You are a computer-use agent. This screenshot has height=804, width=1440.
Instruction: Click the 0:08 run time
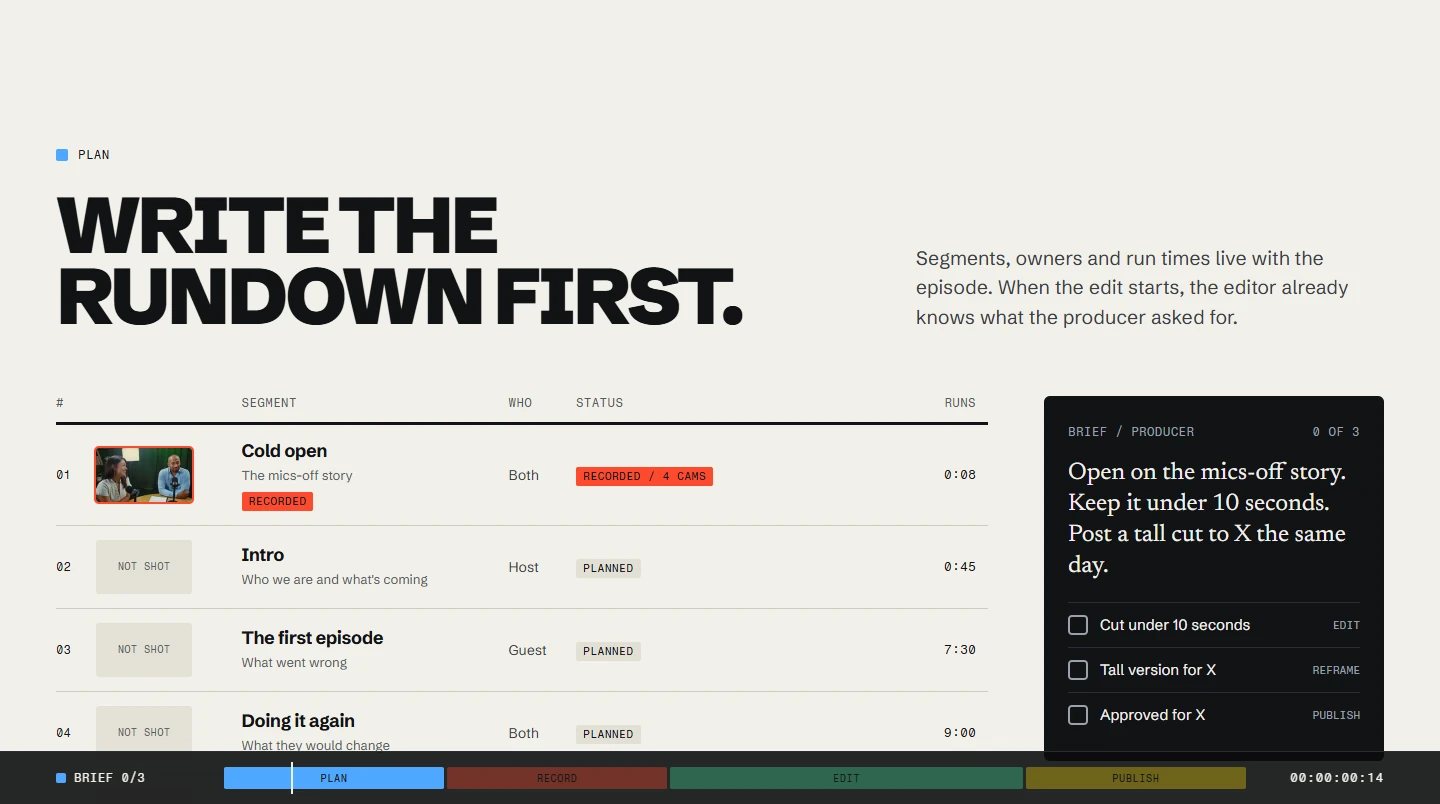pos(960,475)
